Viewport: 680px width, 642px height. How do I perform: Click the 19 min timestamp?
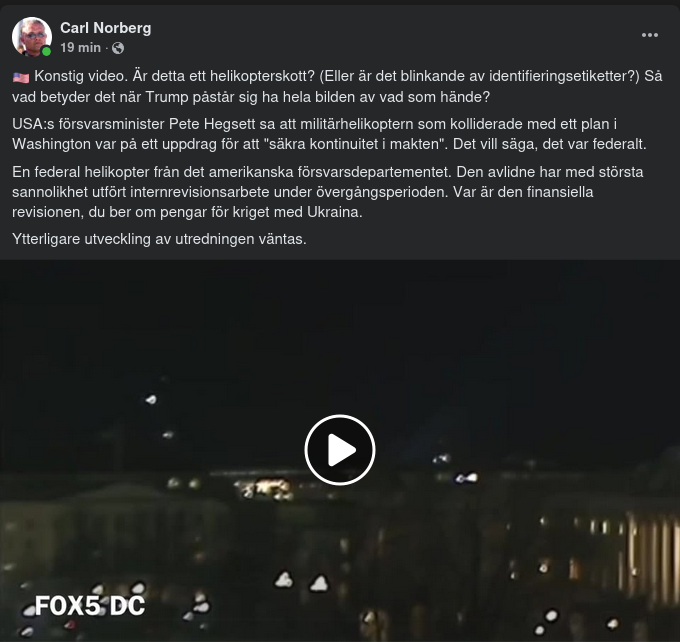(x=80, y=47)
